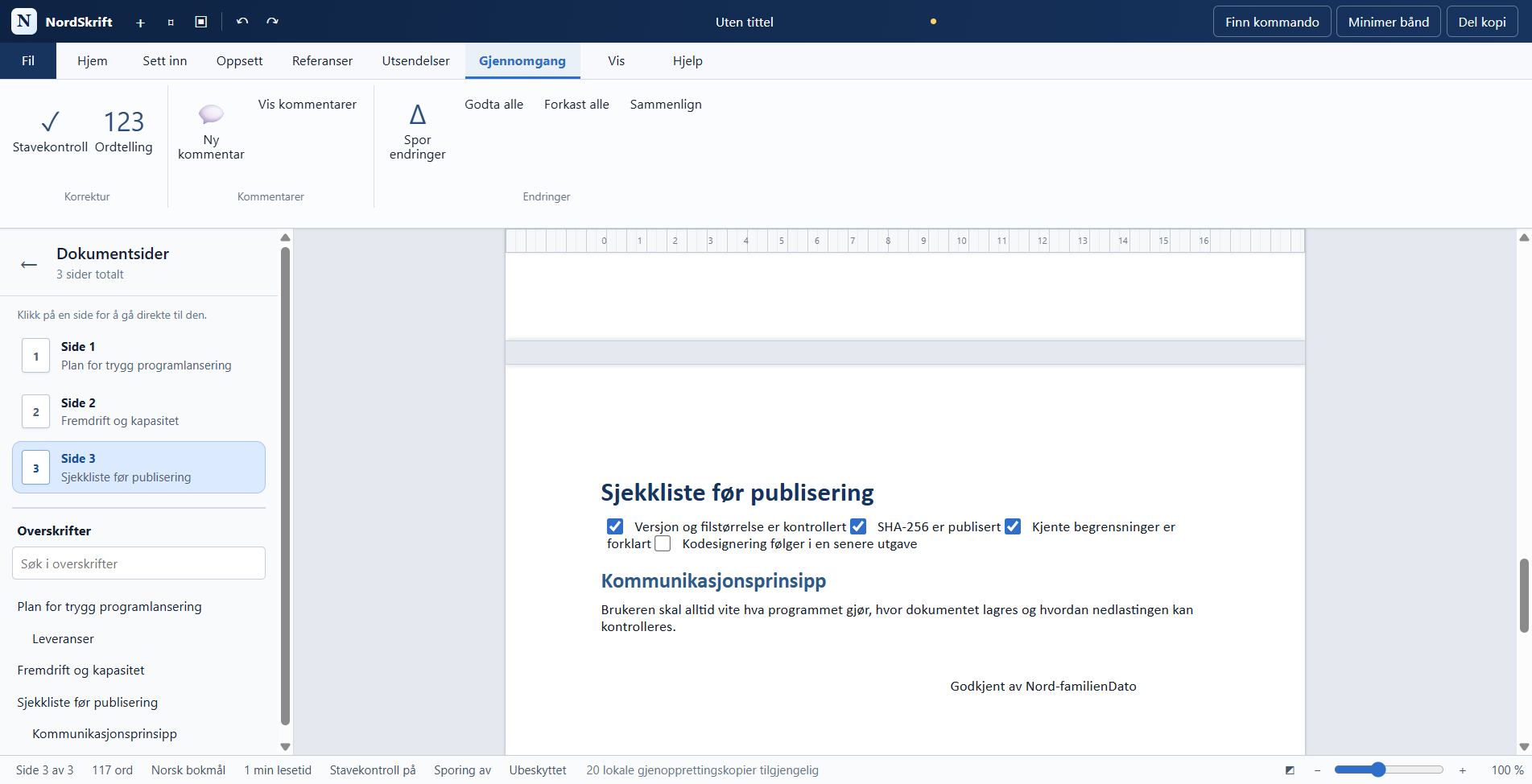Select the Gjennomgang tab
The width and height of the screenshot is (1532, 784).
(522, 61)
